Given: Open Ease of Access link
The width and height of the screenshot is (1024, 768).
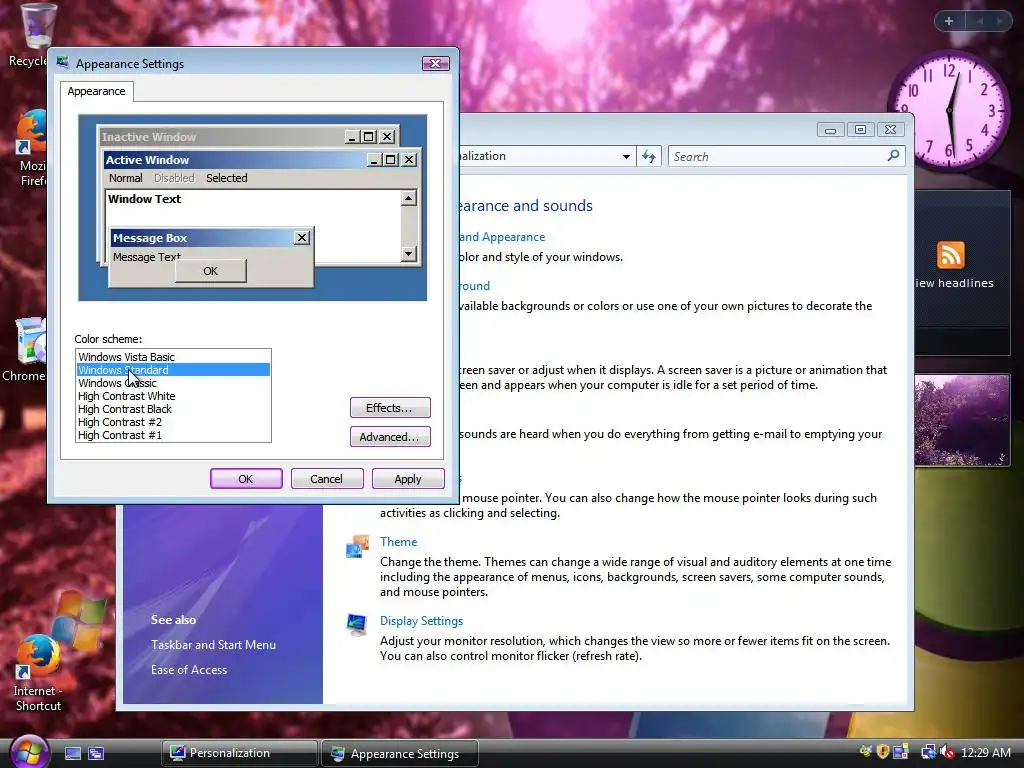Looking at the screenshot, I should (x=189, y=669).
